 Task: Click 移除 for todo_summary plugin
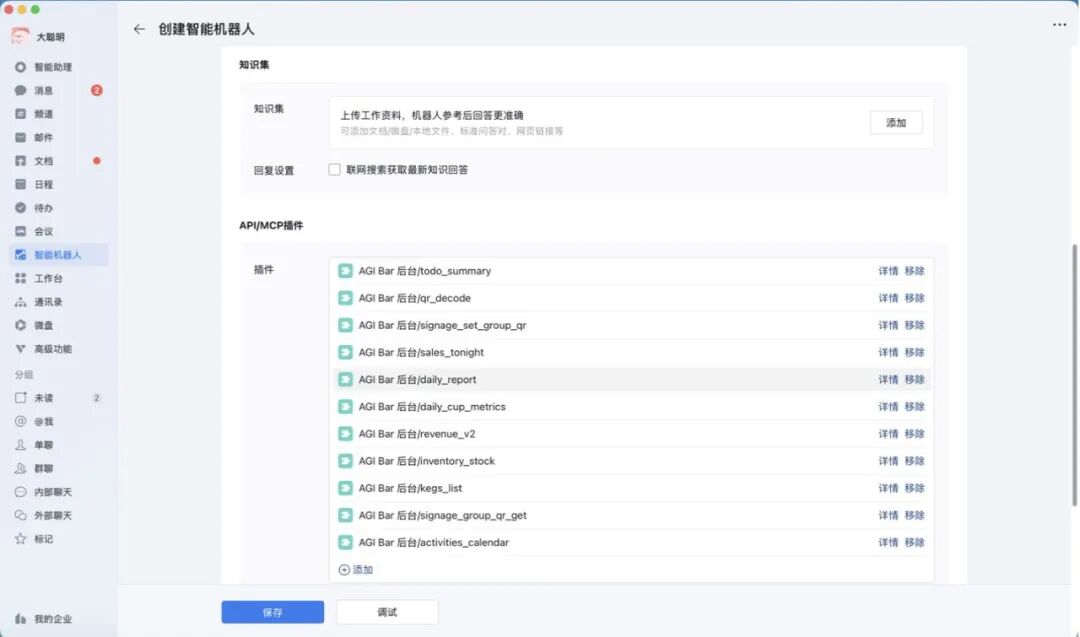click(x=914, y=271)
